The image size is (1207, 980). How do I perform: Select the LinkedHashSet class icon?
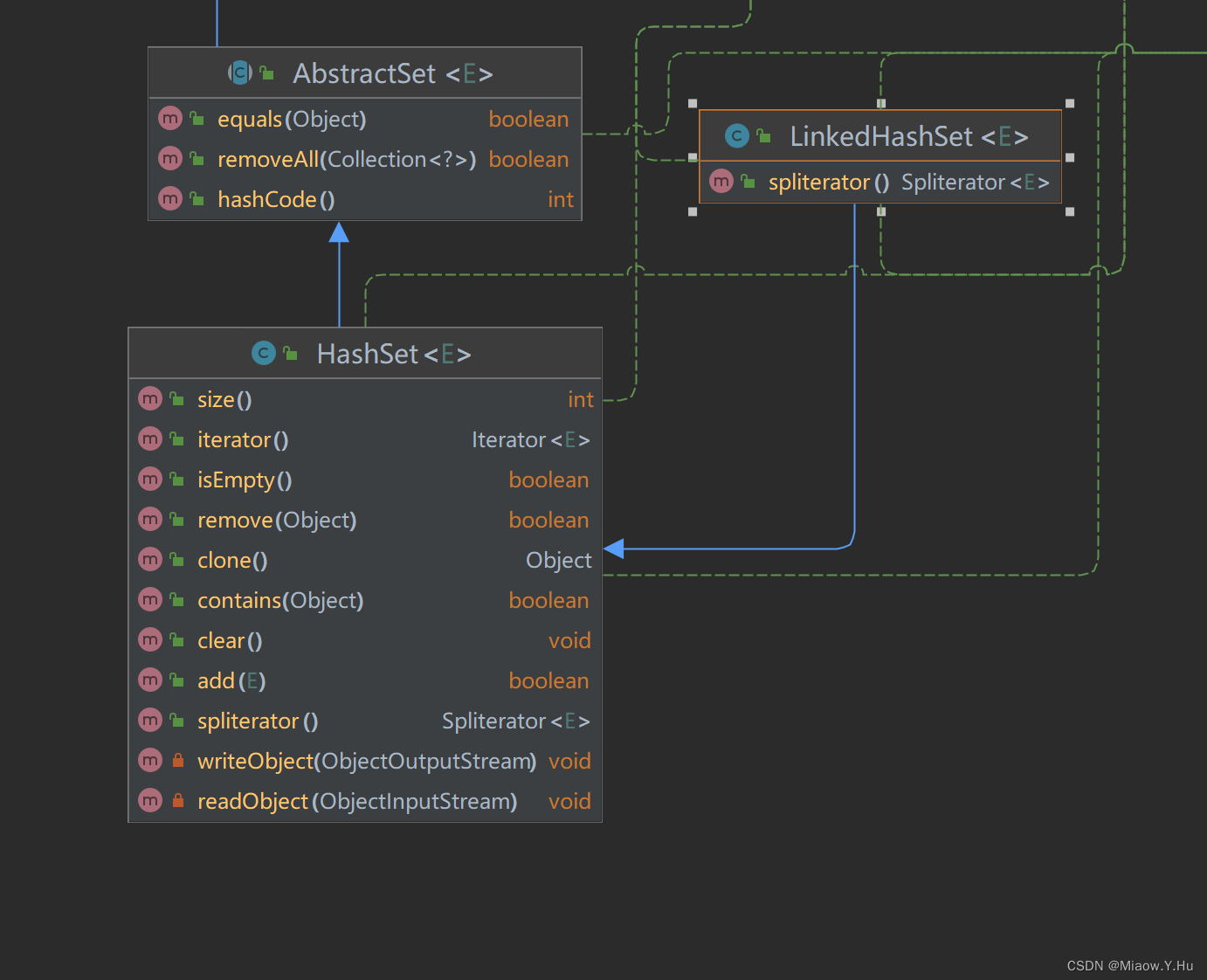tap(736, 136)
